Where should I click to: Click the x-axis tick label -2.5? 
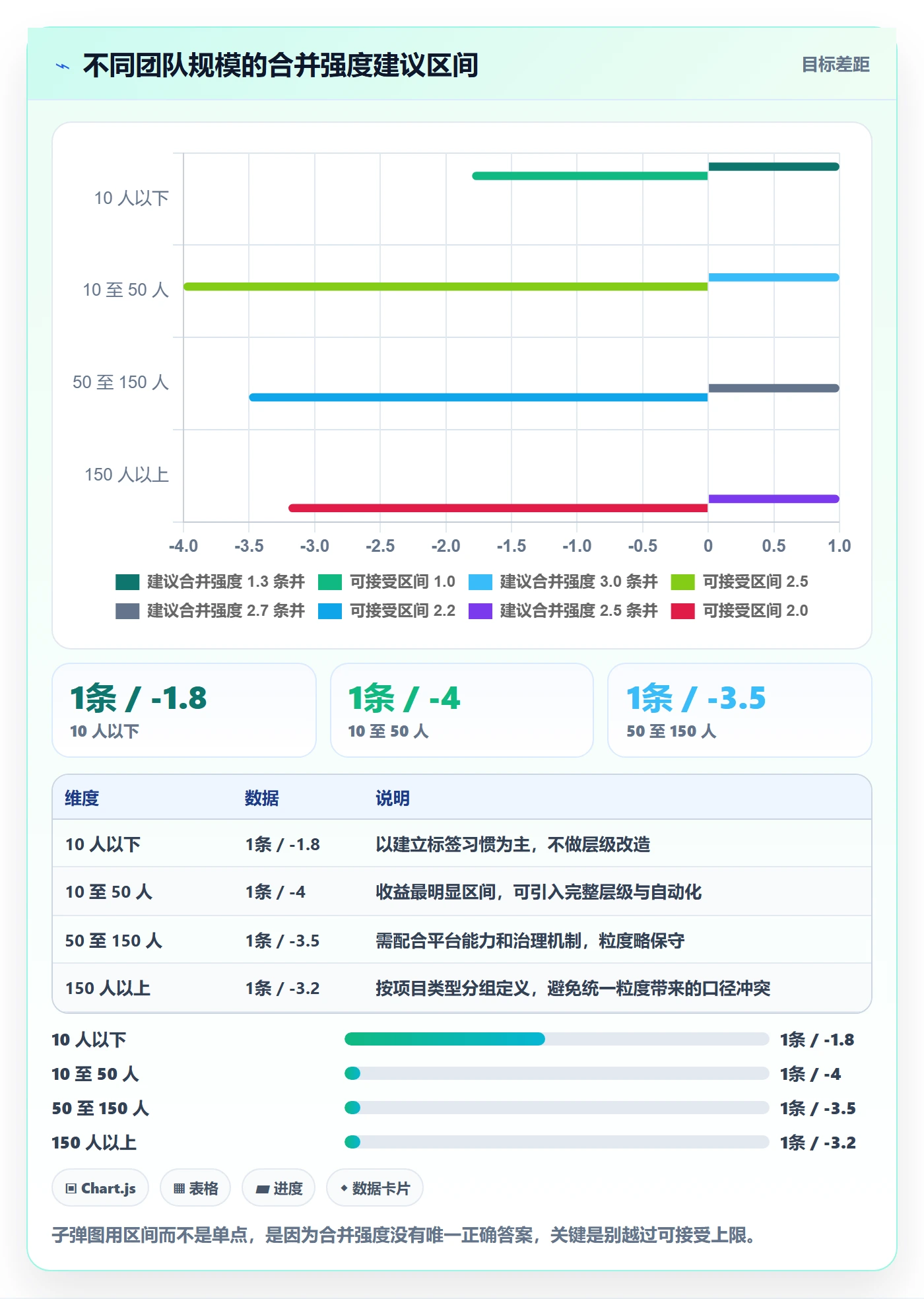point(380,546)
